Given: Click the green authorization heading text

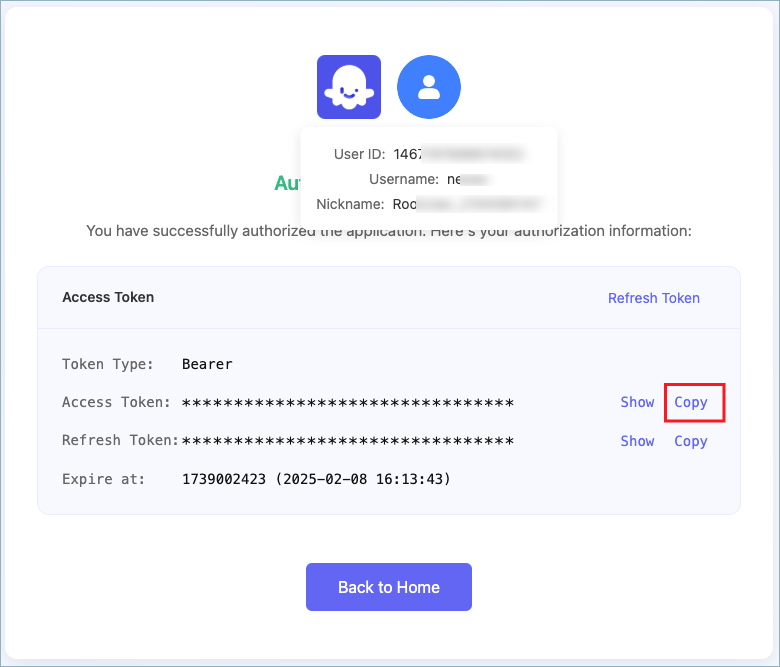Looking at the screenshot, I should [288, 183].
